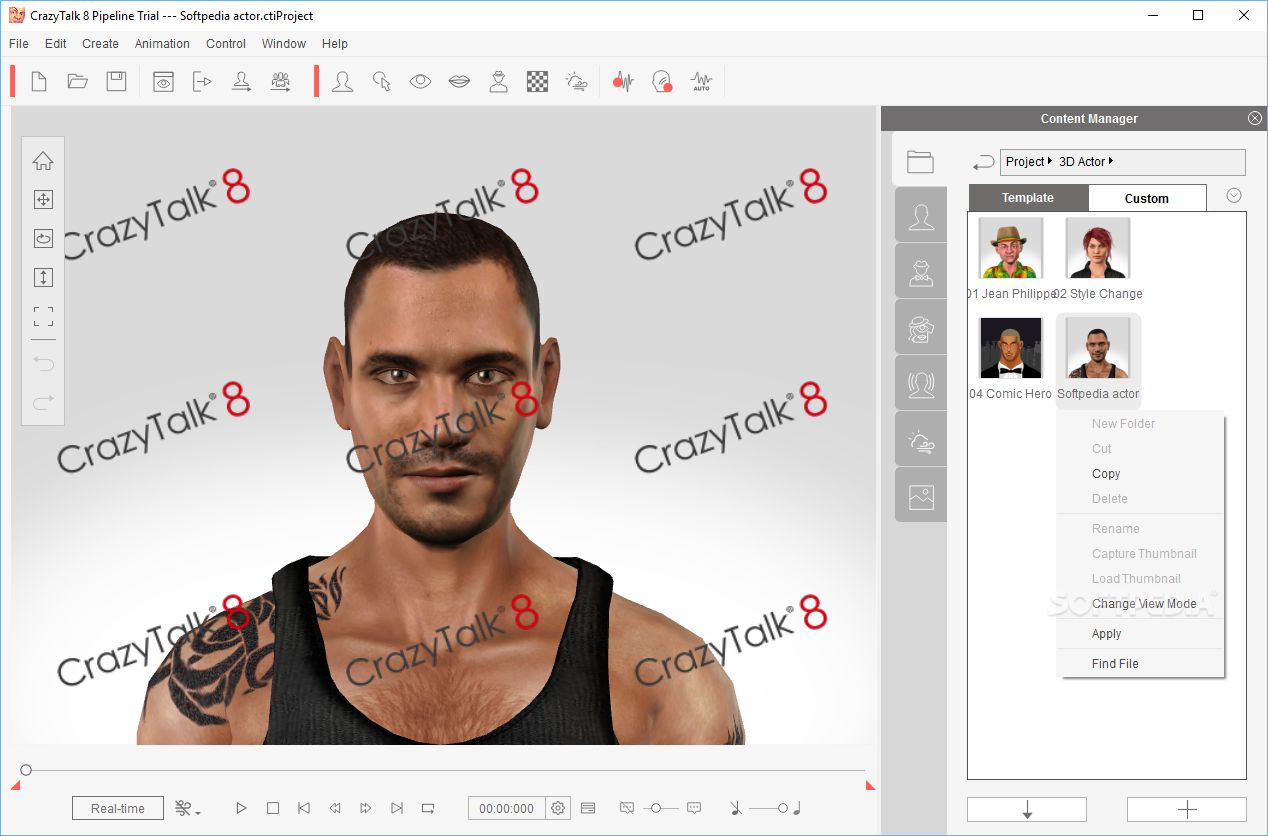Toggle the timeline panel icon
Image resolution: width=1268 pixels, height=836 pixels.
coord(588,808)
